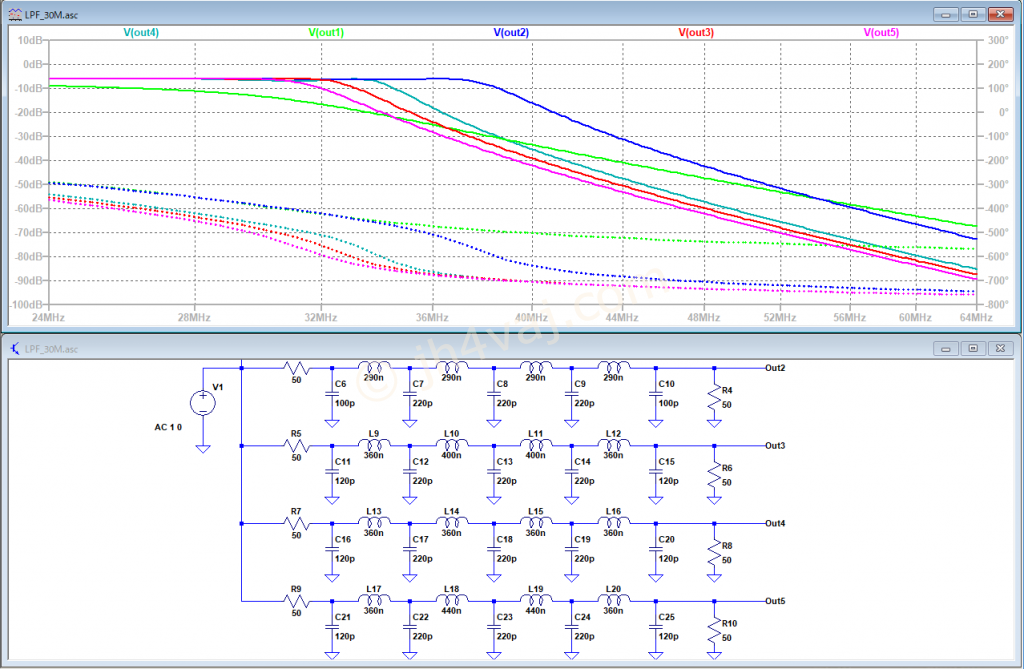
Task: Select inductor L9 symbol
Action: 374,444
